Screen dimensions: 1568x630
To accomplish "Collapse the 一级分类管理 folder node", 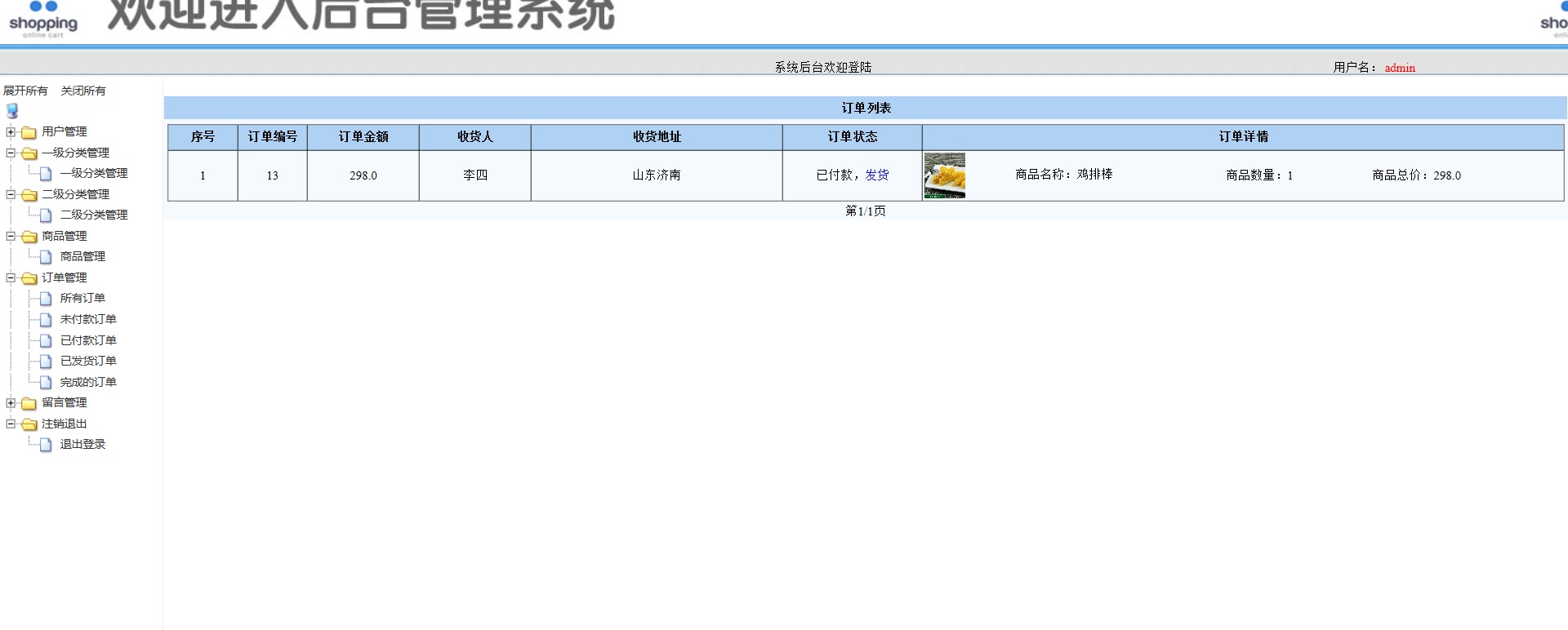I will point(11,153).
